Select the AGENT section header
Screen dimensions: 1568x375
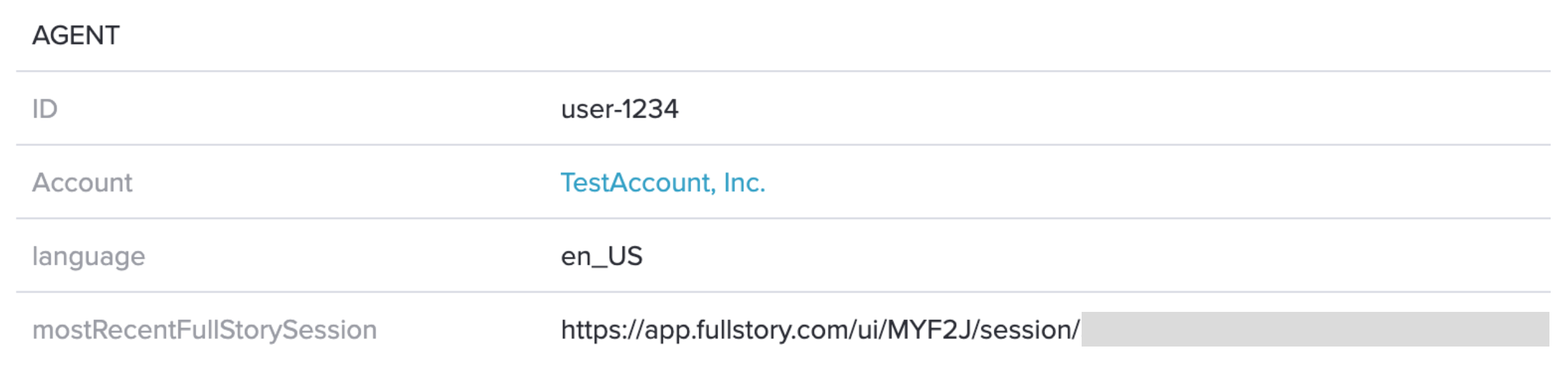pos(75,35)
